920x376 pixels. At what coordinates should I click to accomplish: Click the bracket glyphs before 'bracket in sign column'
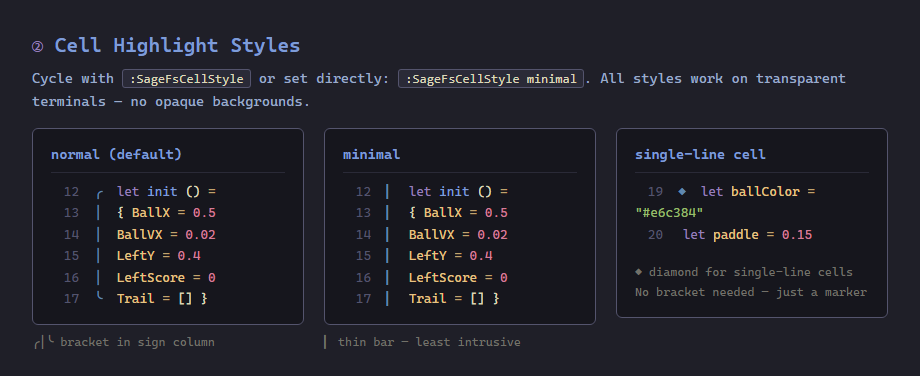pyautogui.click(x=44, y=342)
